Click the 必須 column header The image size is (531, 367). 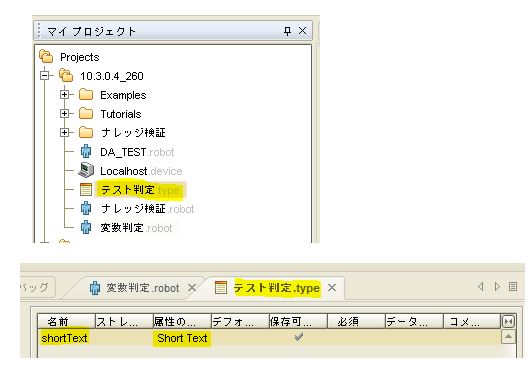click(356, 321)
